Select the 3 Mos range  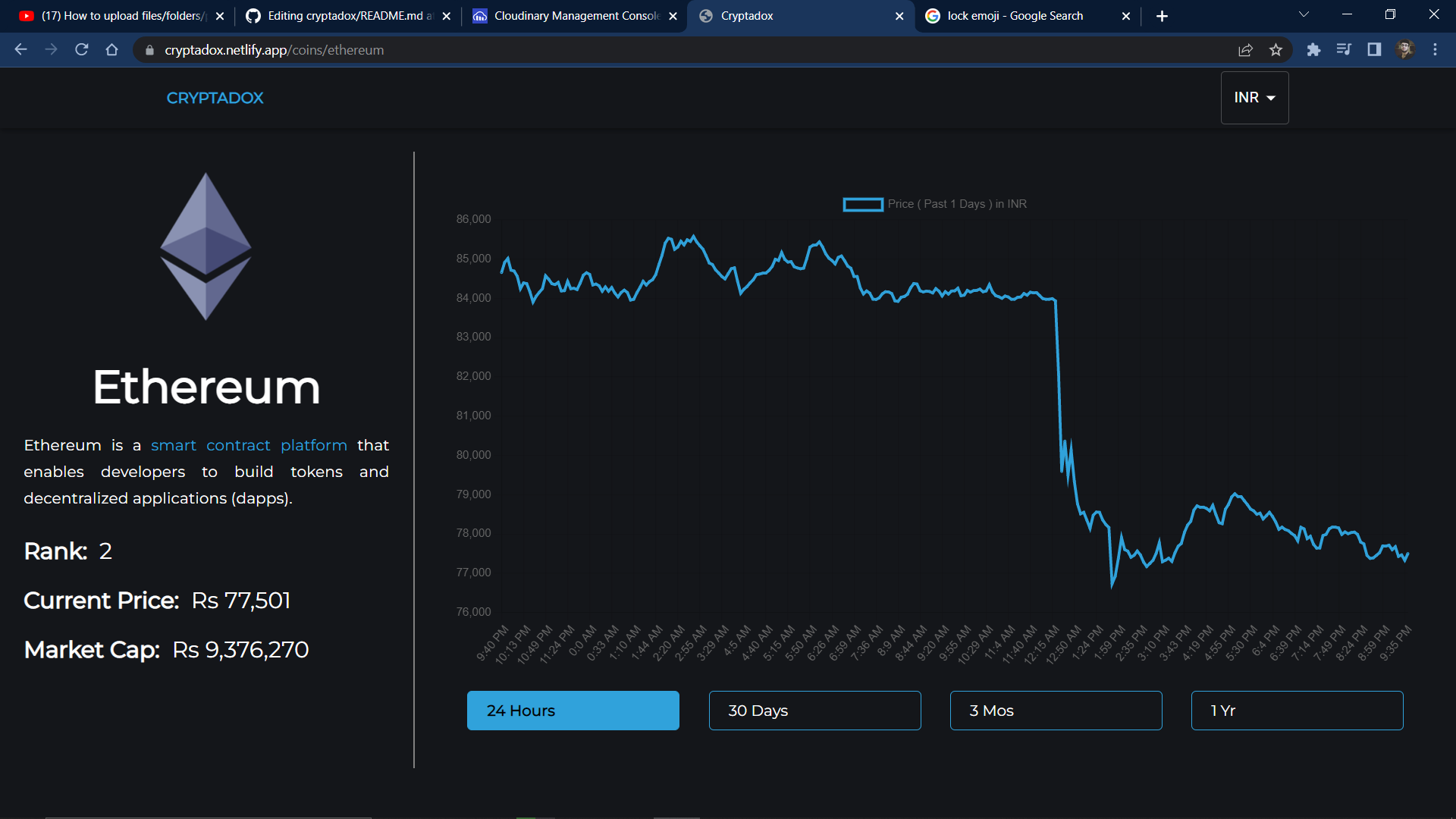[1056, 711]
